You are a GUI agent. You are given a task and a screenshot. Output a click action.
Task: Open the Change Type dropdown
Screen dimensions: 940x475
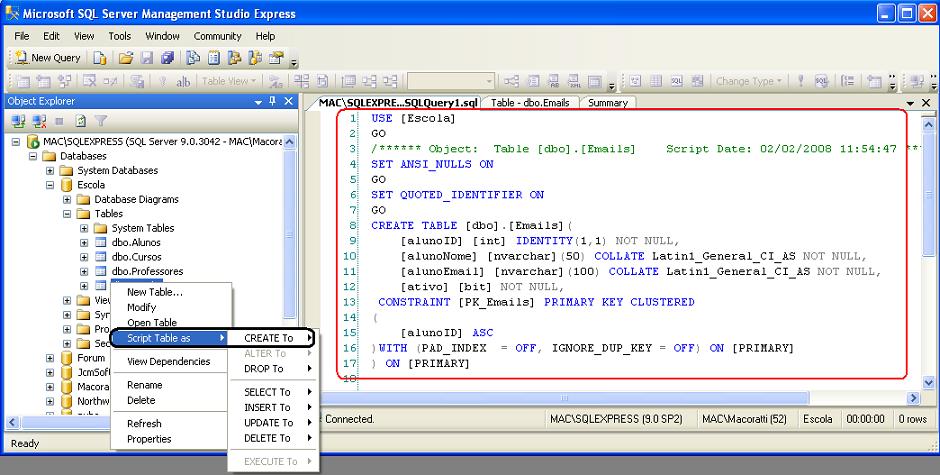coord(749,81)
